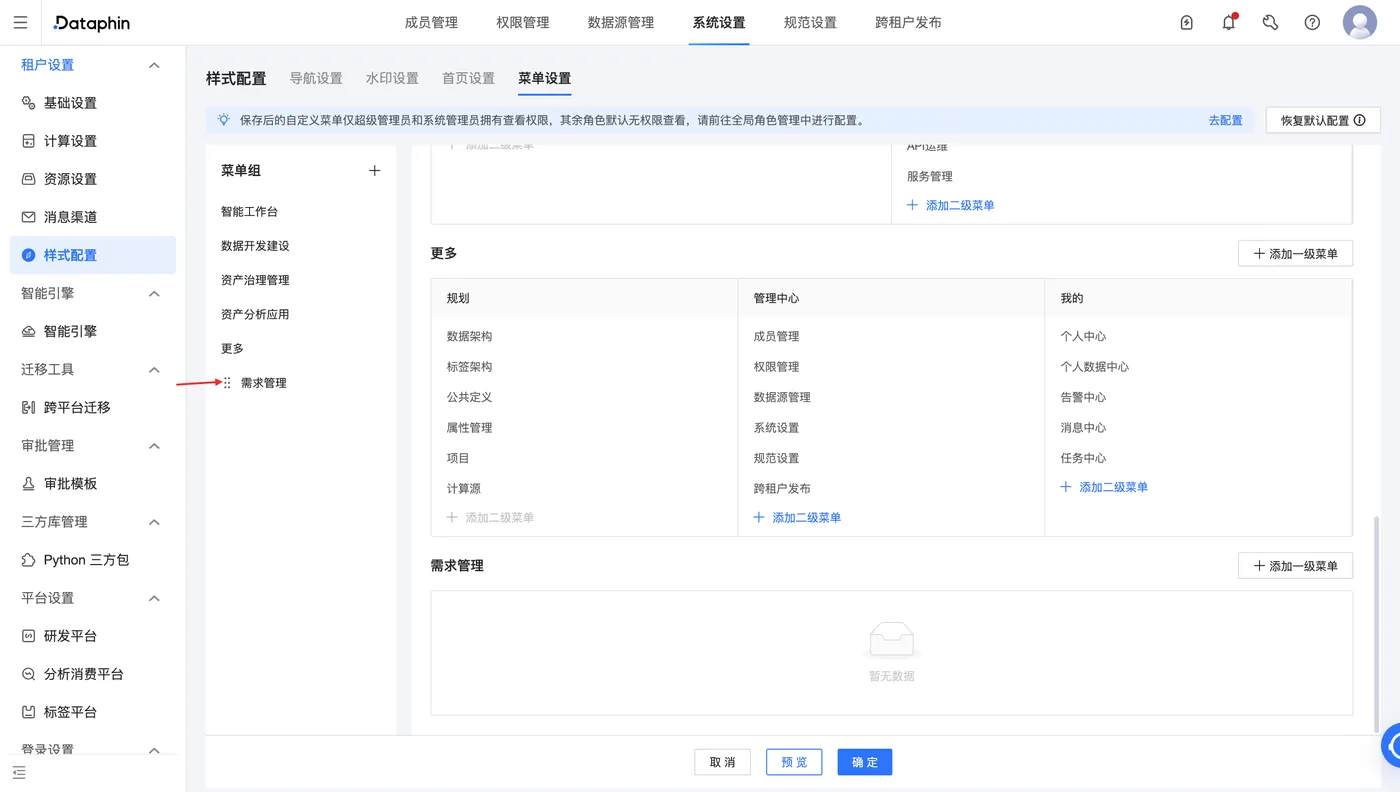Open the floating assistant icon at right edge

pyautogui.click(x=1391, y=746)
